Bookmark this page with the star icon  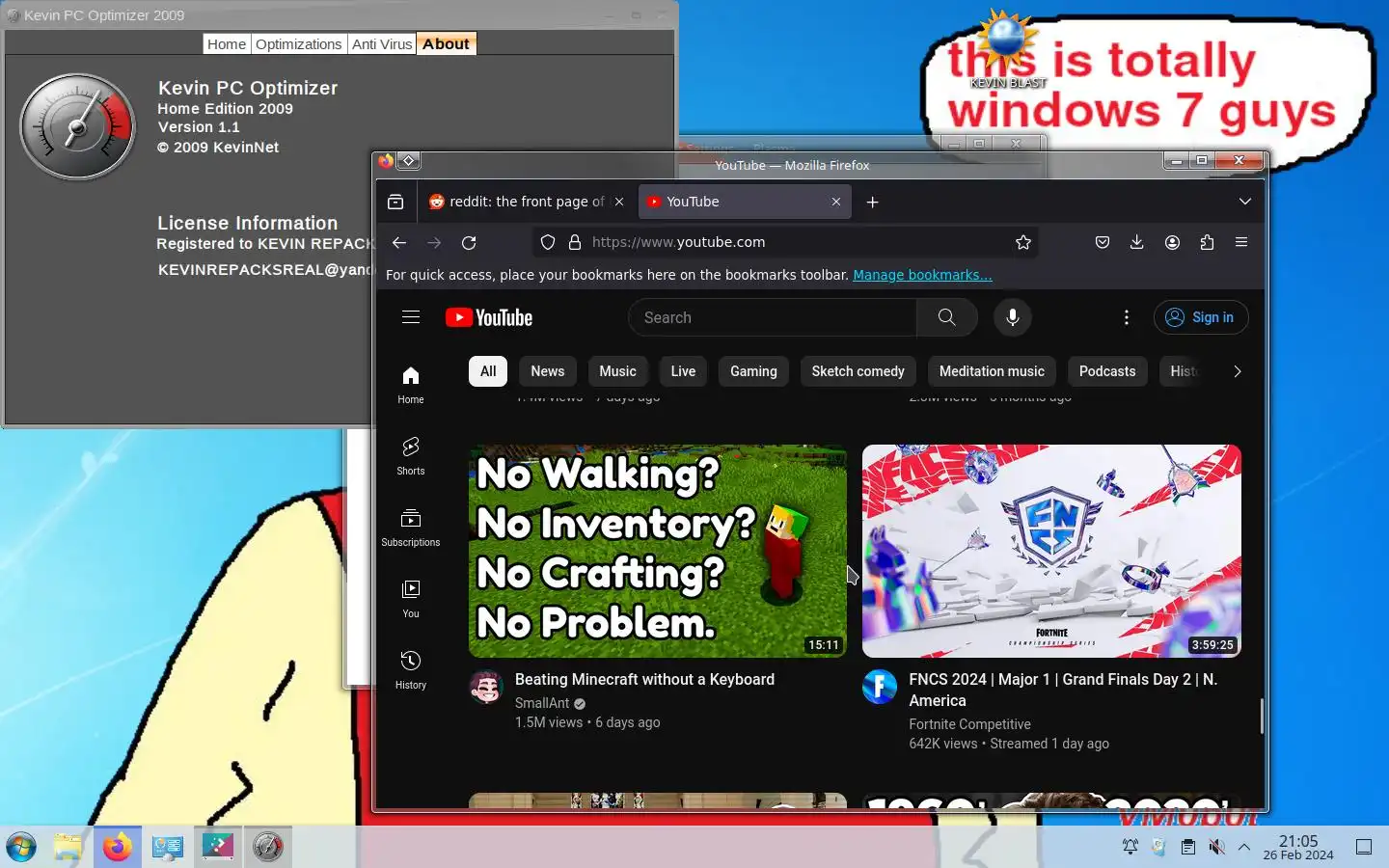1023,243
